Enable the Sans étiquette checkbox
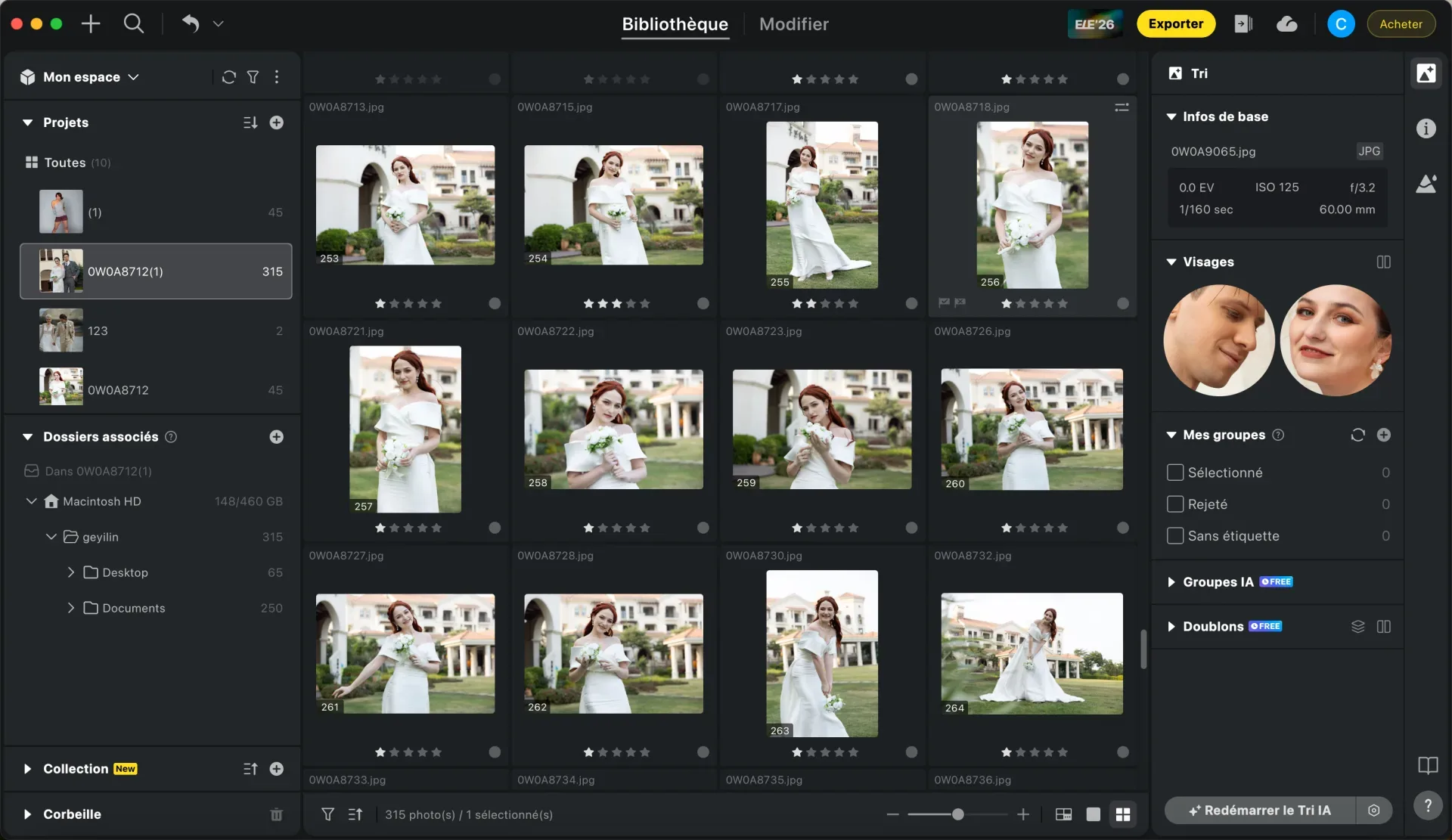Viewport: 1452px width, 840px height. click(1174, 536)
